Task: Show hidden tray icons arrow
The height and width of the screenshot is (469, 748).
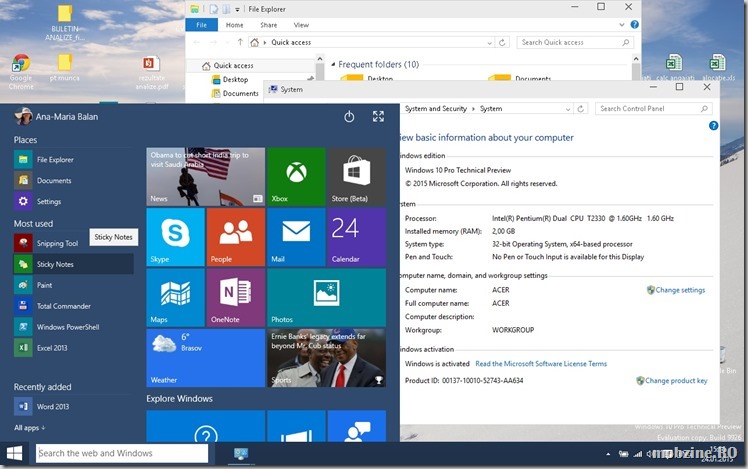Action: (x=608, y=454)
